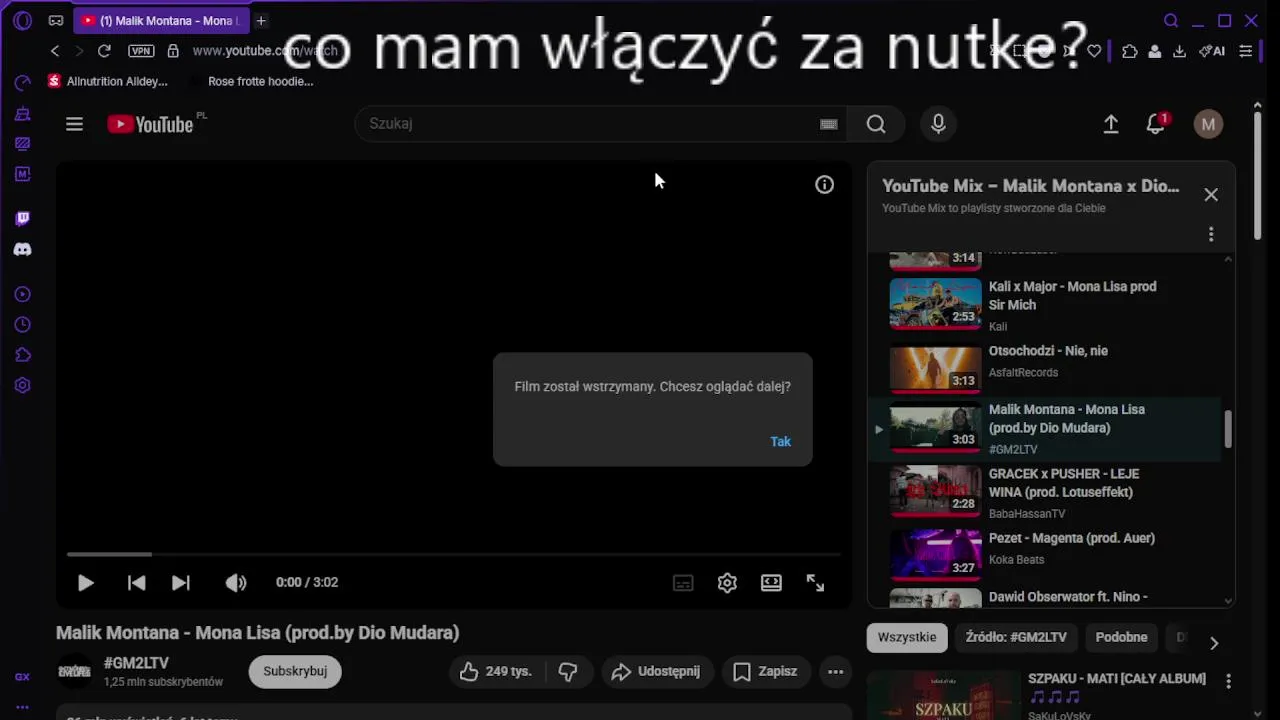Open tab search magnifier

pyautogui.click(x=1171, y=20)
